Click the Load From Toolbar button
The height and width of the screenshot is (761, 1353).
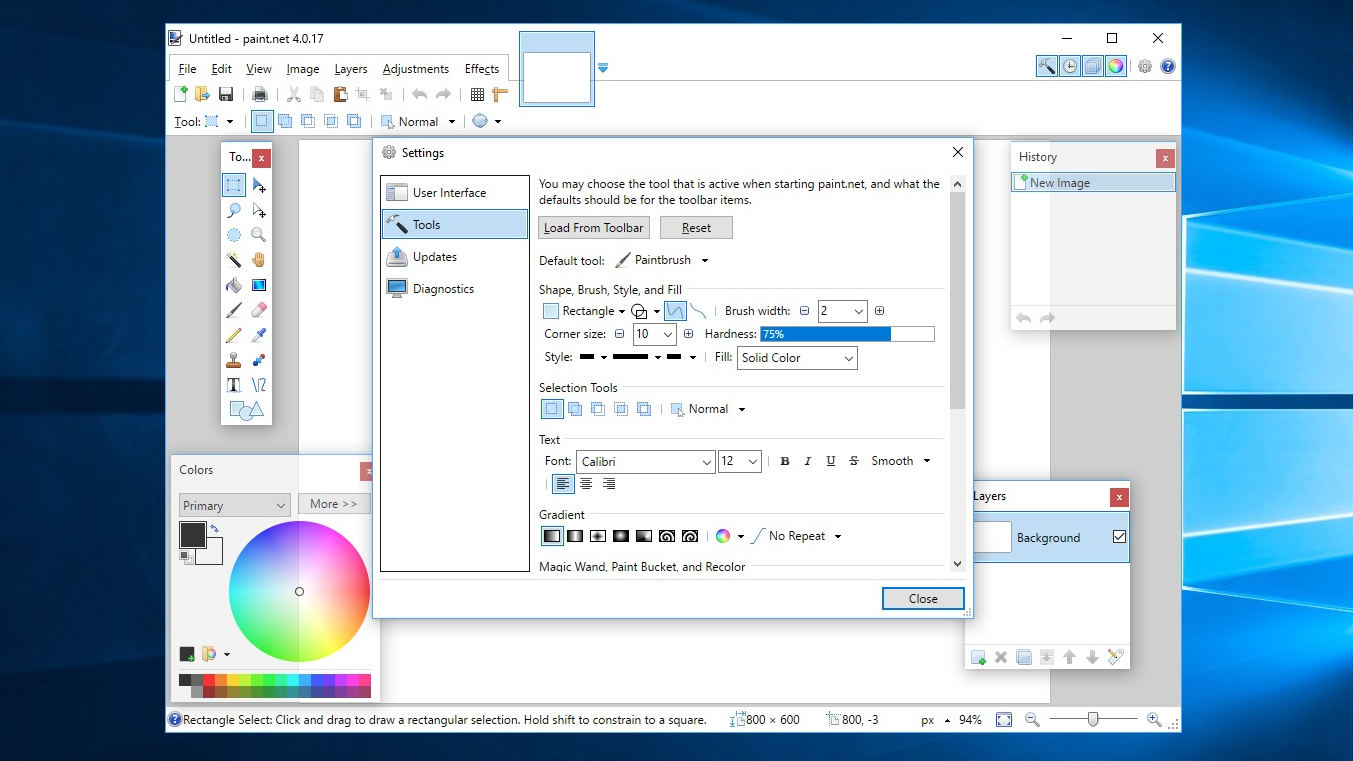point(594,228)
